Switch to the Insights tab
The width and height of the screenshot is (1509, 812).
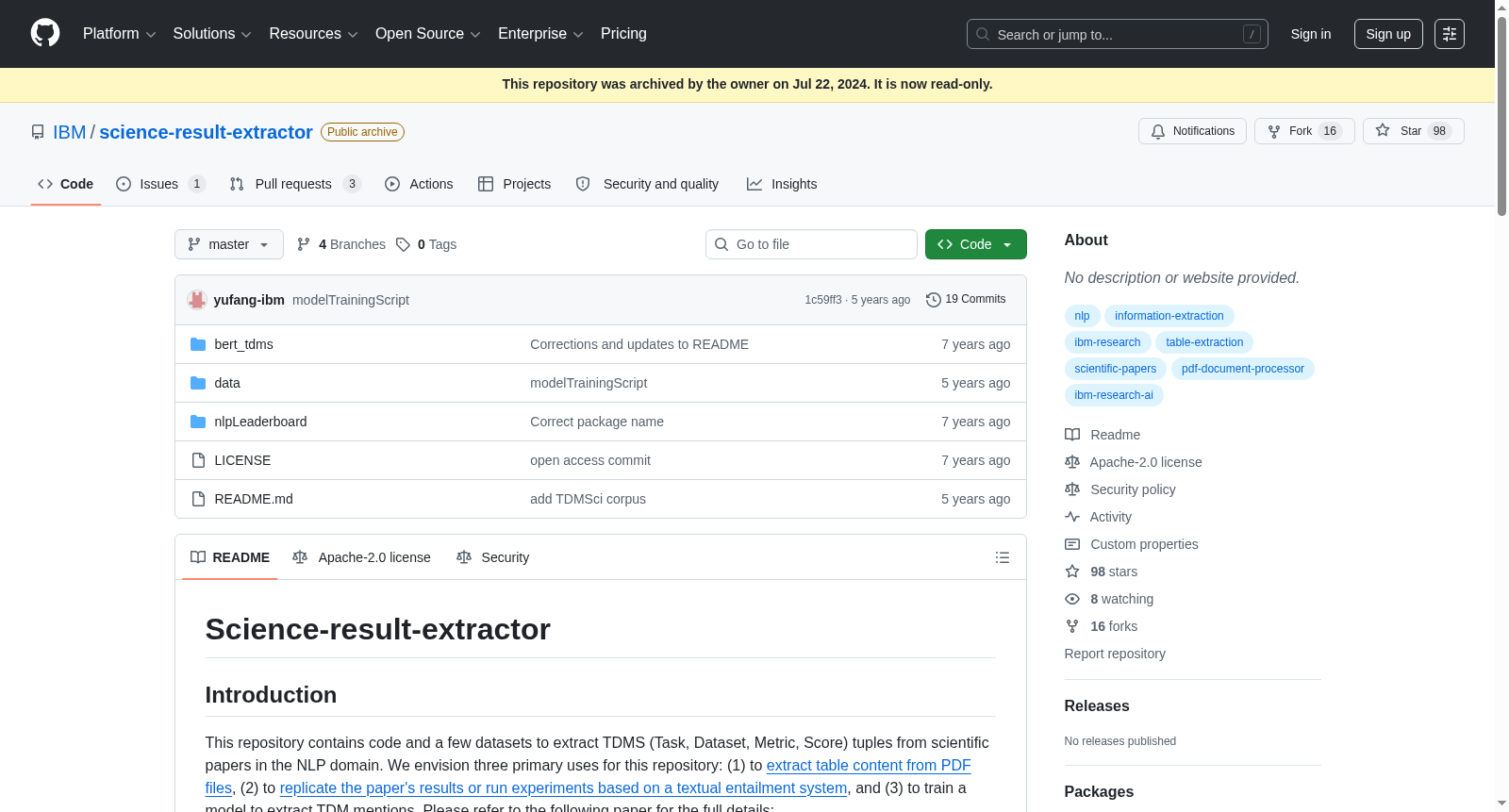(782, 184)
